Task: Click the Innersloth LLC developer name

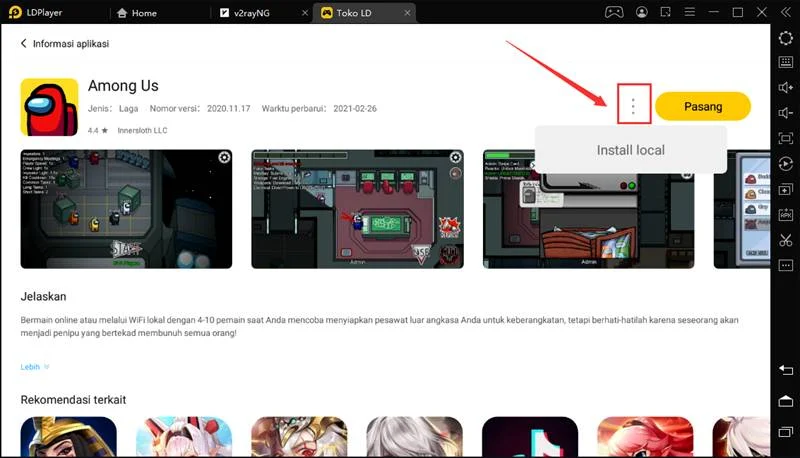Action: (142, 131)
